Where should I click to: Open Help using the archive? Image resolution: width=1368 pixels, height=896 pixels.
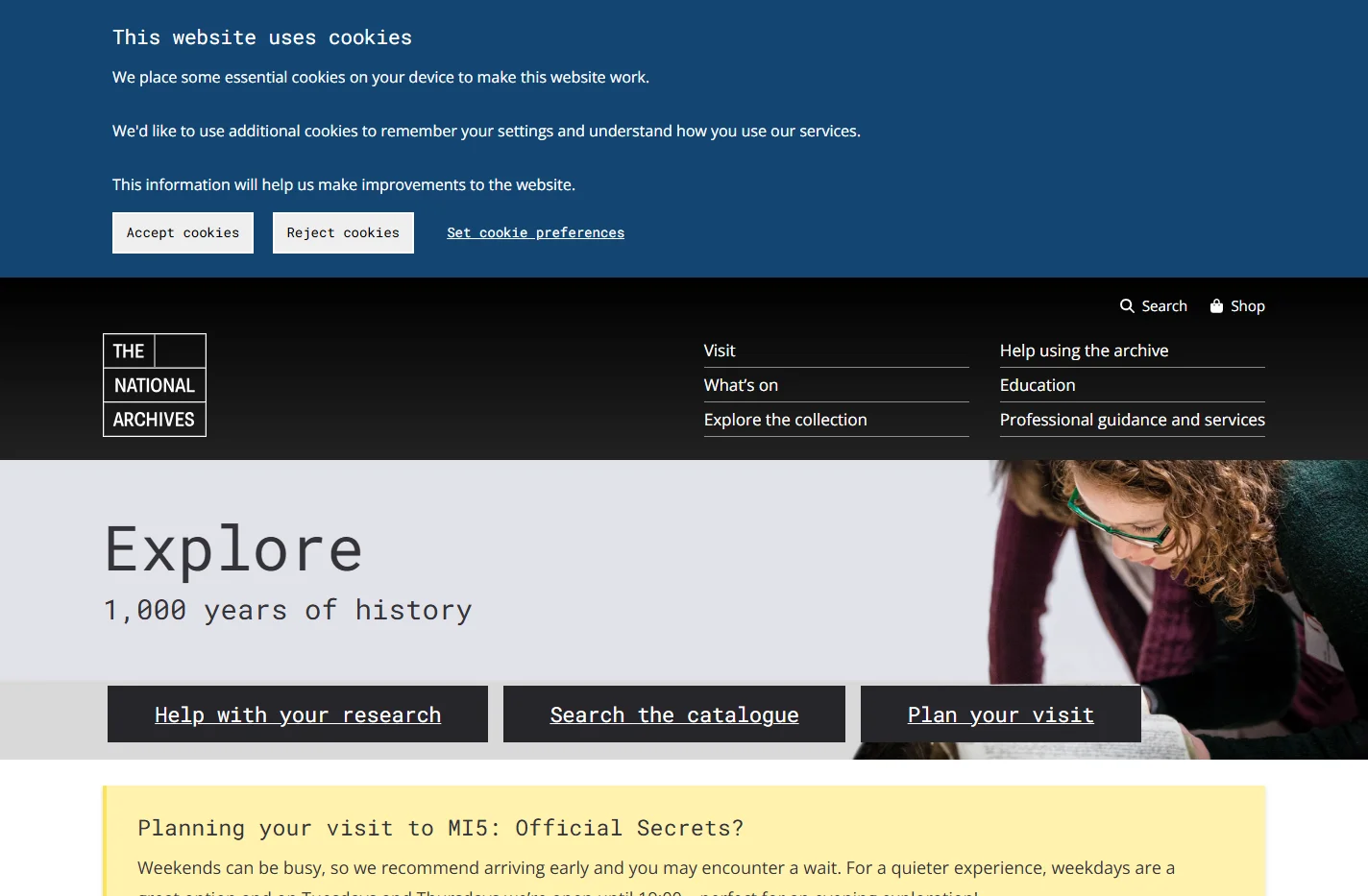pyautogui.click(x=1084, y=351)
